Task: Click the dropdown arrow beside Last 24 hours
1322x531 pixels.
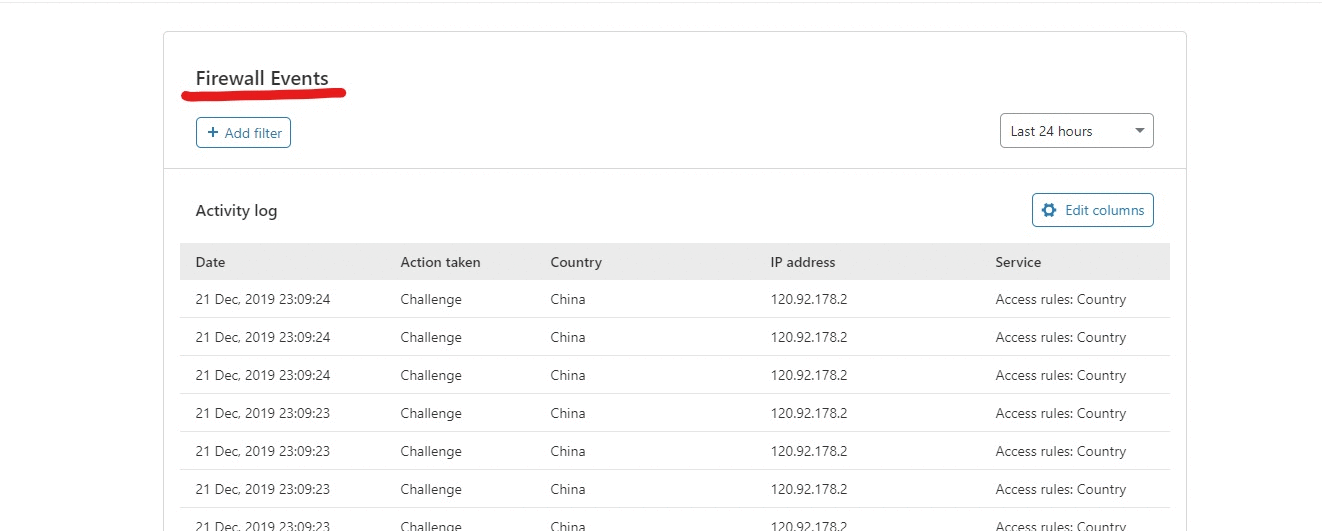Action: click(x=1139, y=131)
